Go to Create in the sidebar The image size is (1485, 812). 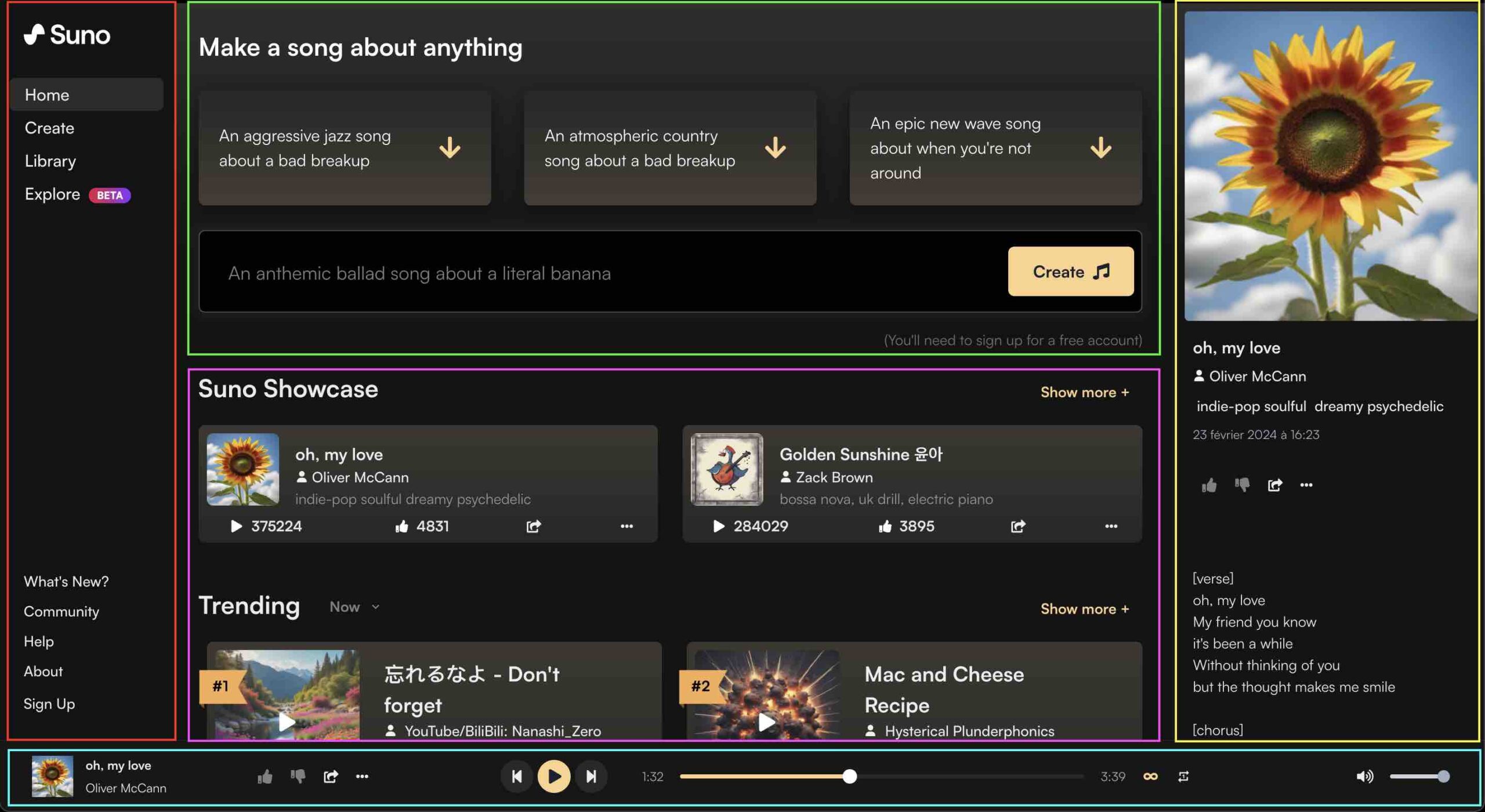(x=49, y=128)
